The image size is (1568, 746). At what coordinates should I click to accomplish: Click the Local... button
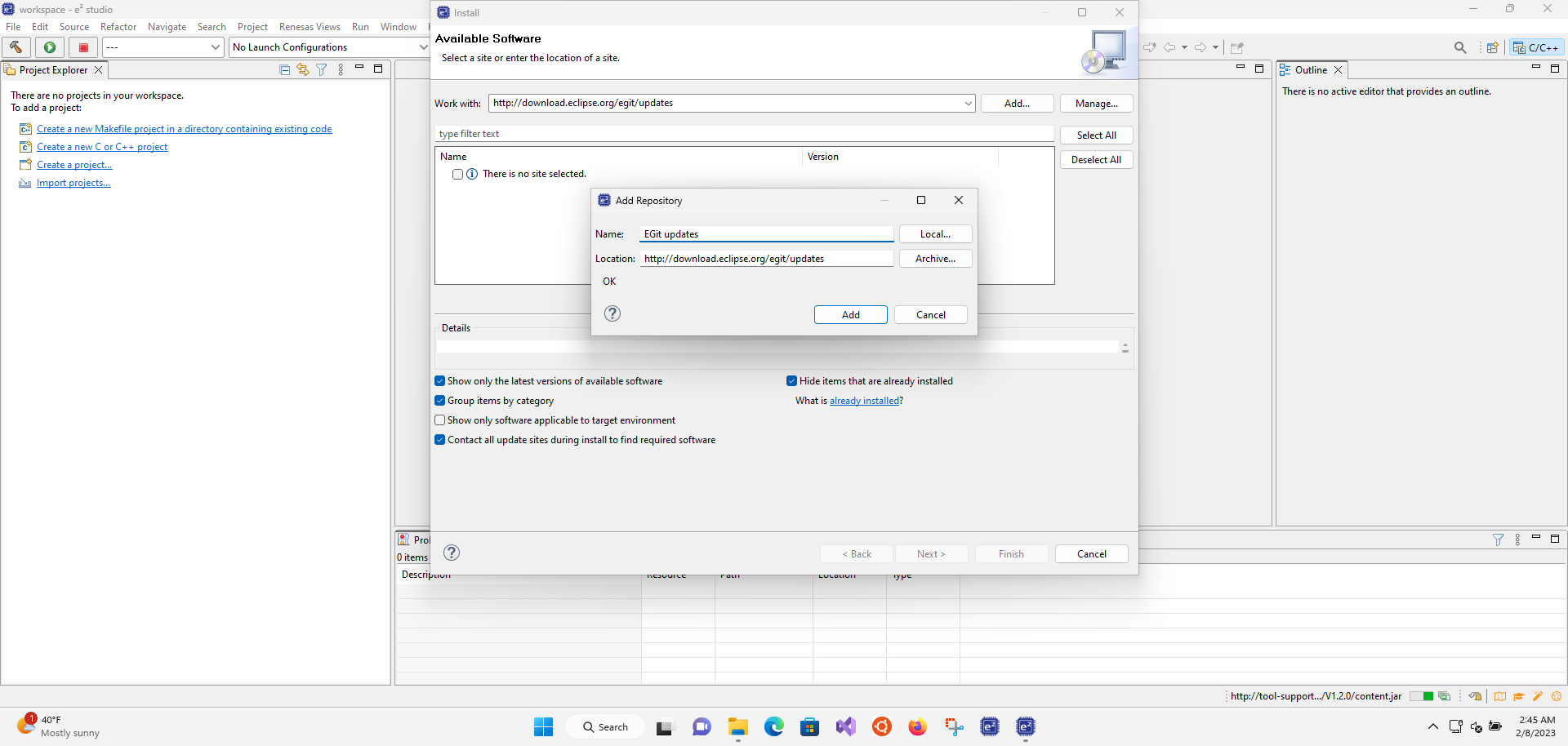(935, 234)
